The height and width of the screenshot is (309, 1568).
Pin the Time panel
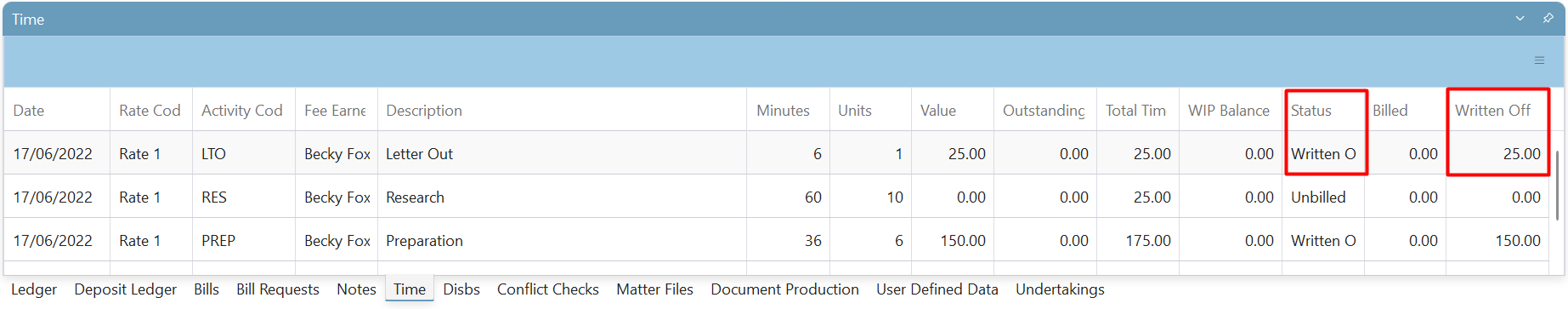(1548, 18)
